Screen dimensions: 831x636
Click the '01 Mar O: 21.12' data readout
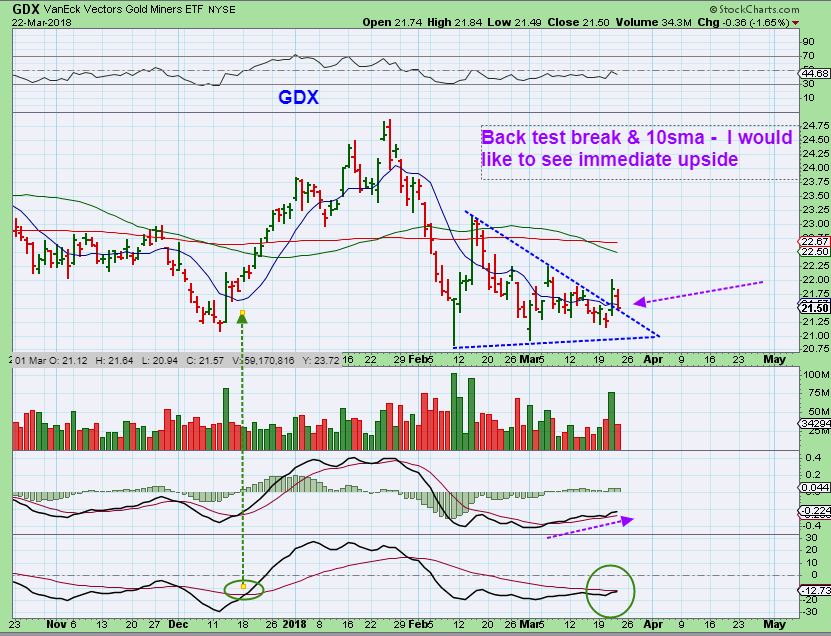click(x=51, y=360)
